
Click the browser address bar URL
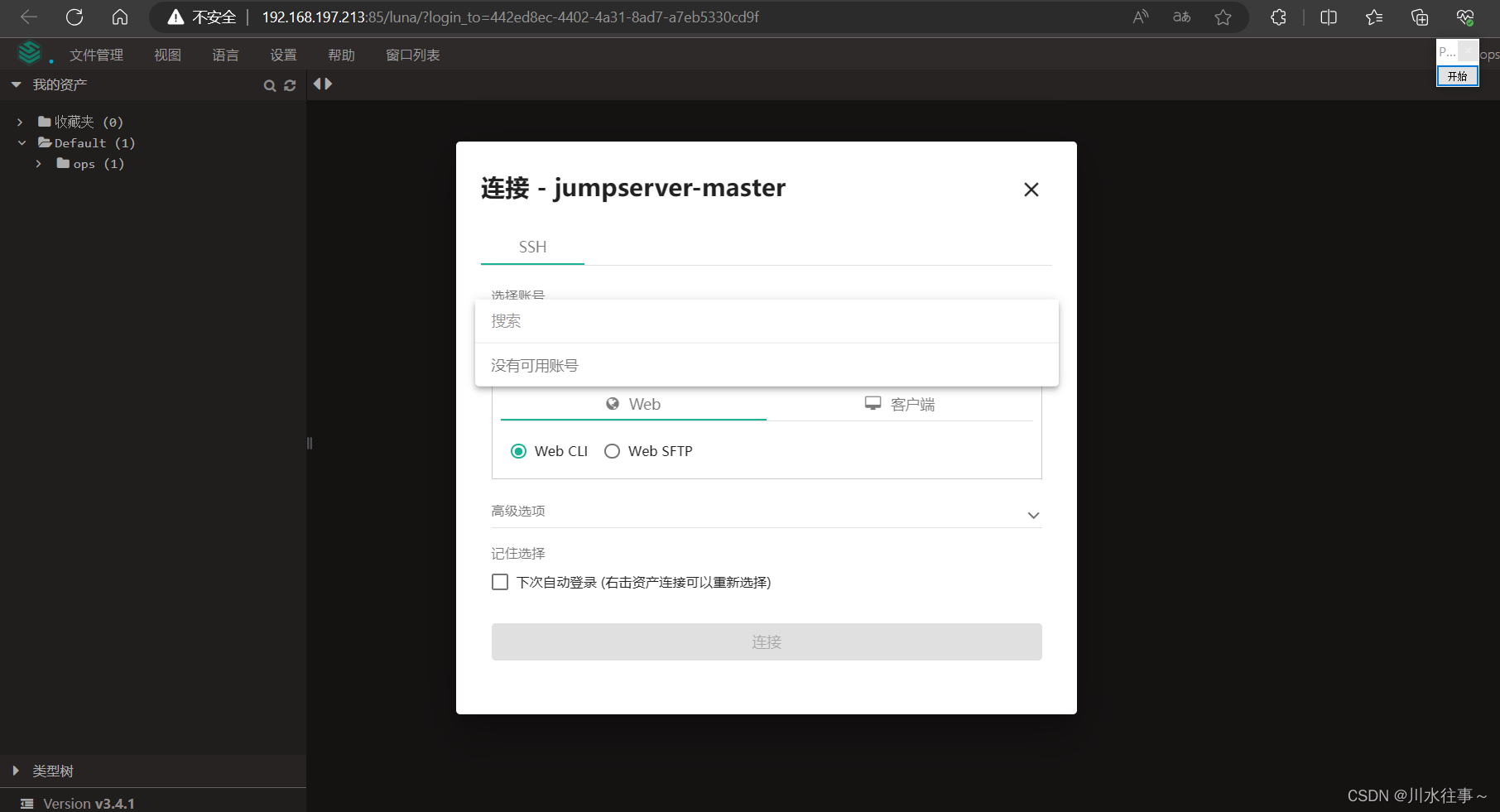click(x=510, y=17)
